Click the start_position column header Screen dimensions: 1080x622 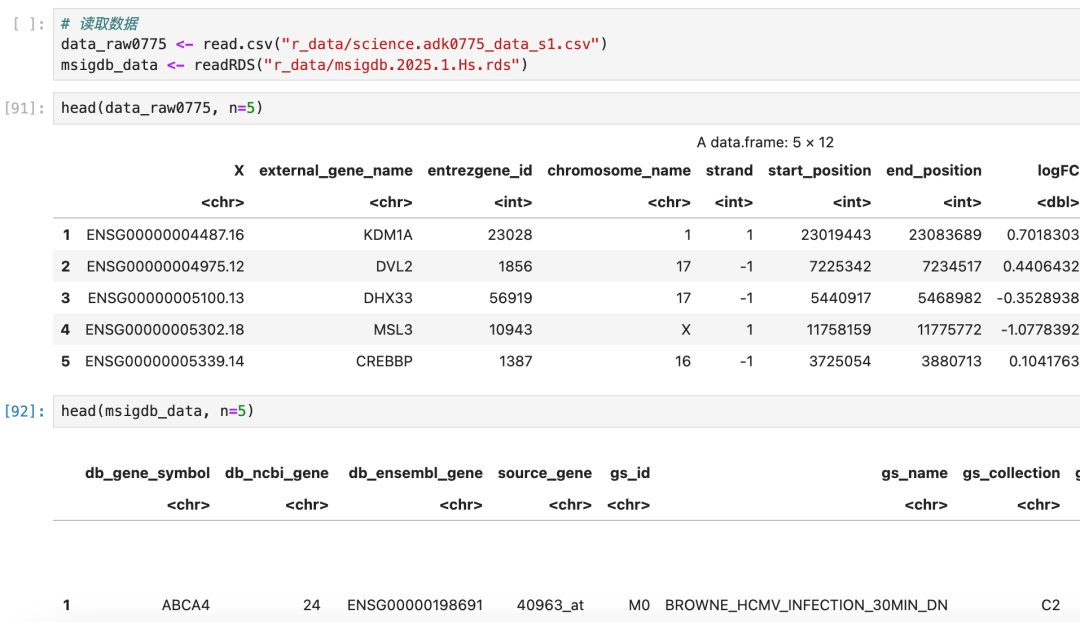click(819, 171)
